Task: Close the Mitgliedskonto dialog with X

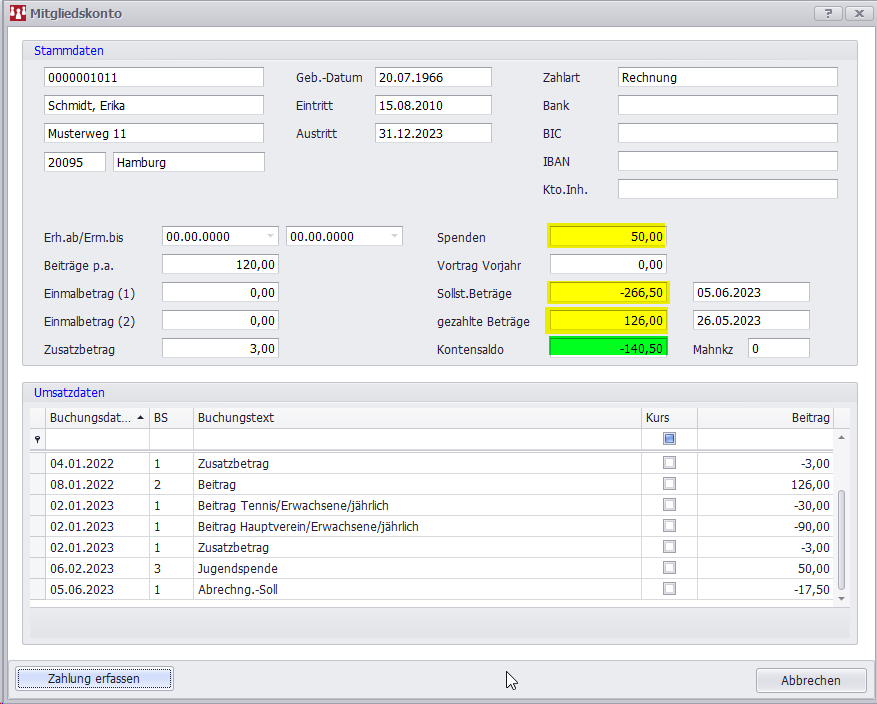Action: pos(858,13)
